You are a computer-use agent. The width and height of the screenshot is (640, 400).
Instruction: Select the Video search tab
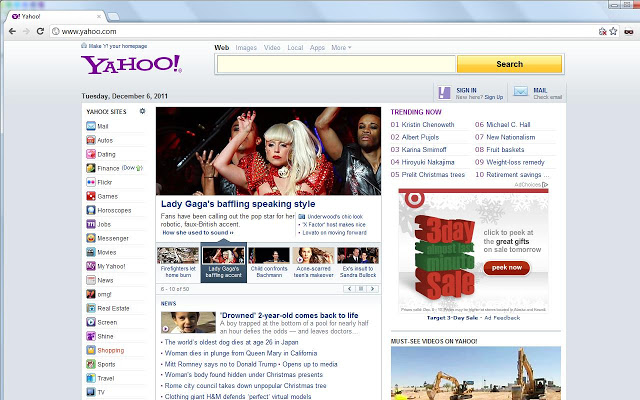coord(272,48)
